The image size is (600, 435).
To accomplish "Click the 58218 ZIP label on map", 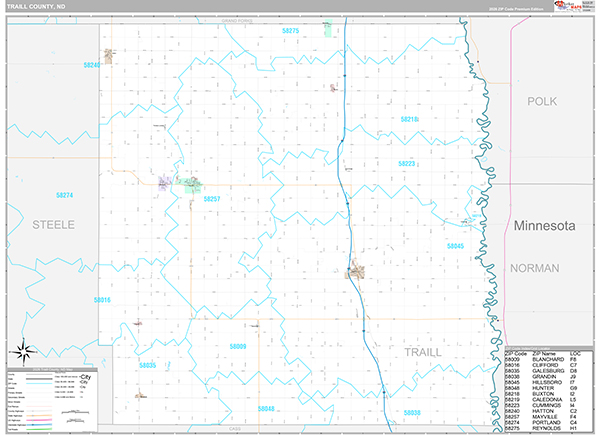I will coord(409,119).
